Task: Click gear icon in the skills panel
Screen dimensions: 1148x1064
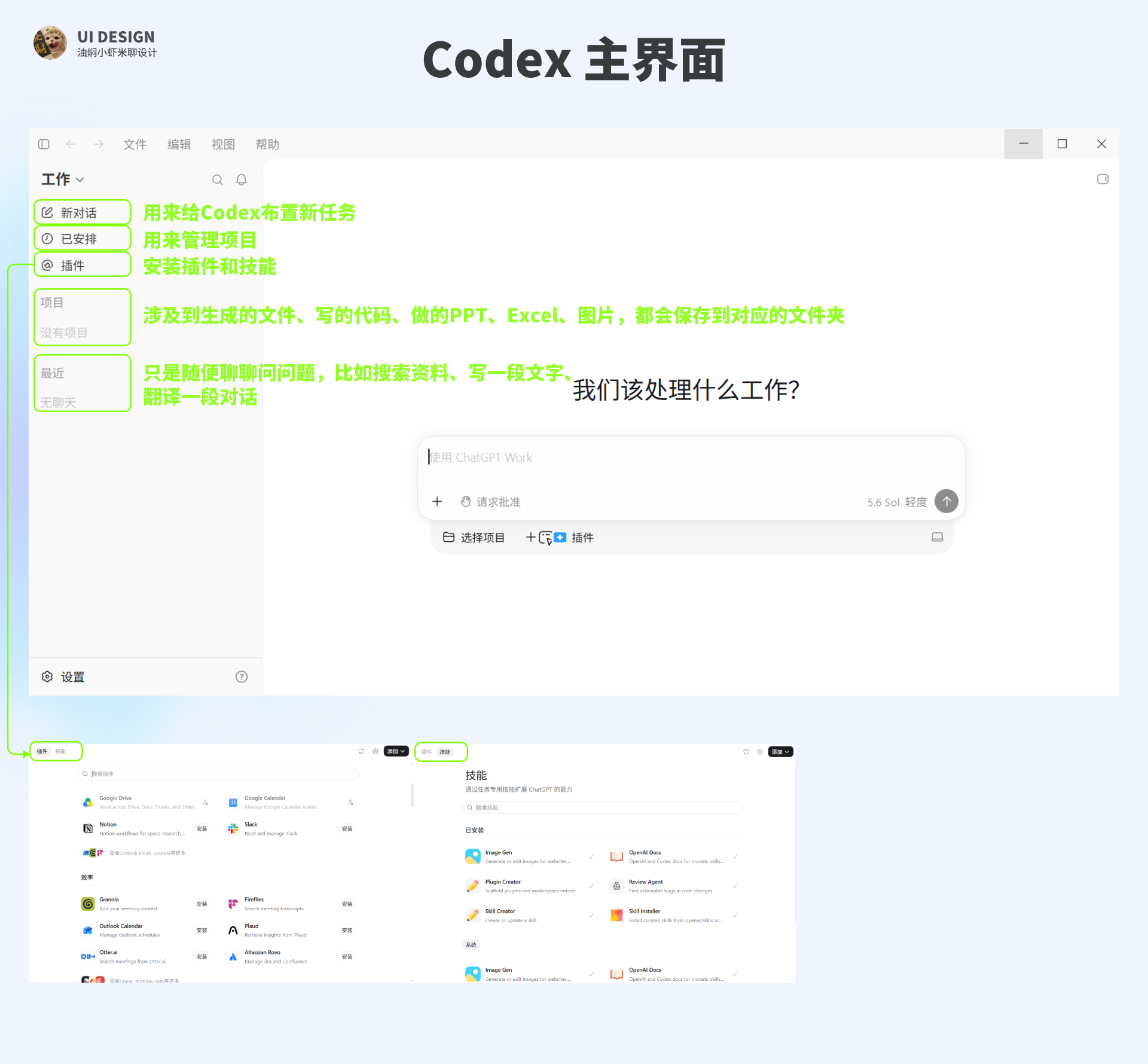Action: coord(759,752)
